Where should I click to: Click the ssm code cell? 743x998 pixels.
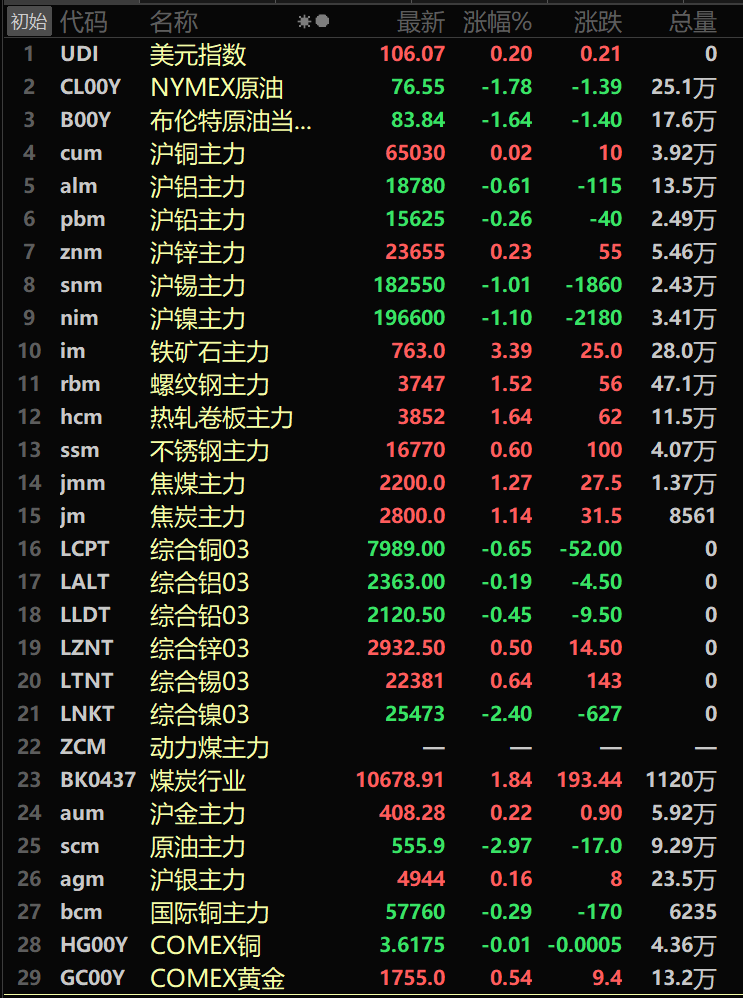(x=80, y=450)
